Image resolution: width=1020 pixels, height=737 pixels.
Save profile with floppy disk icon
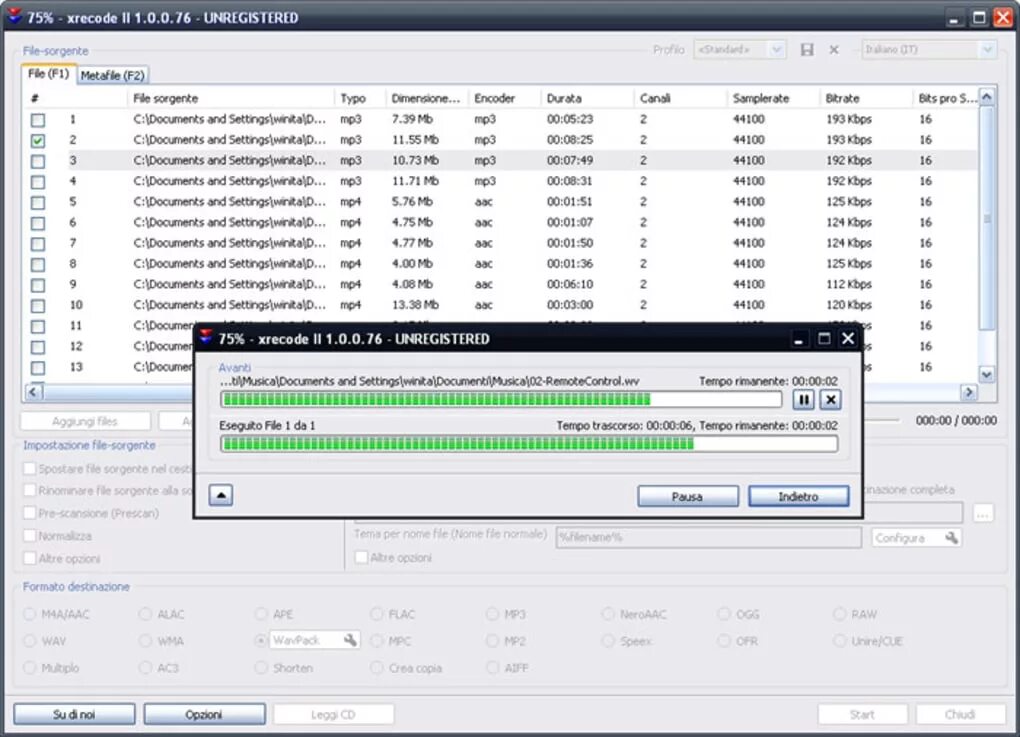coord(807,49)
